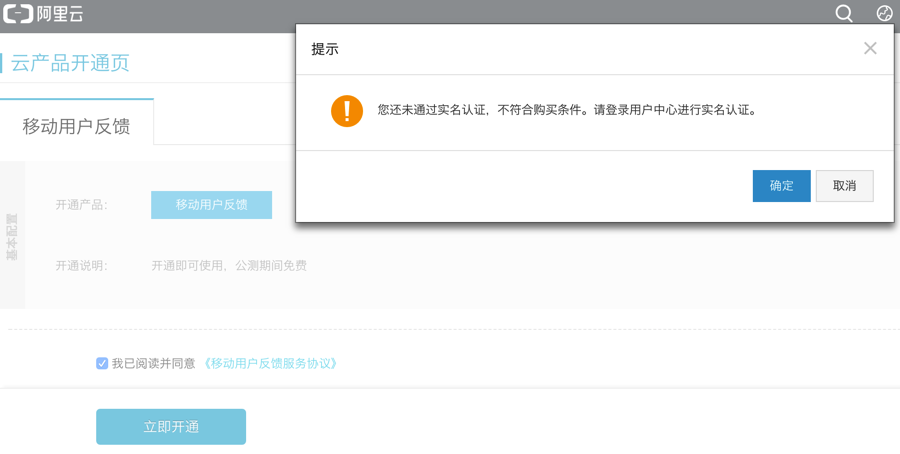Close the 提示 dialog with X
900x454 pixels.
tap(870, 49)
